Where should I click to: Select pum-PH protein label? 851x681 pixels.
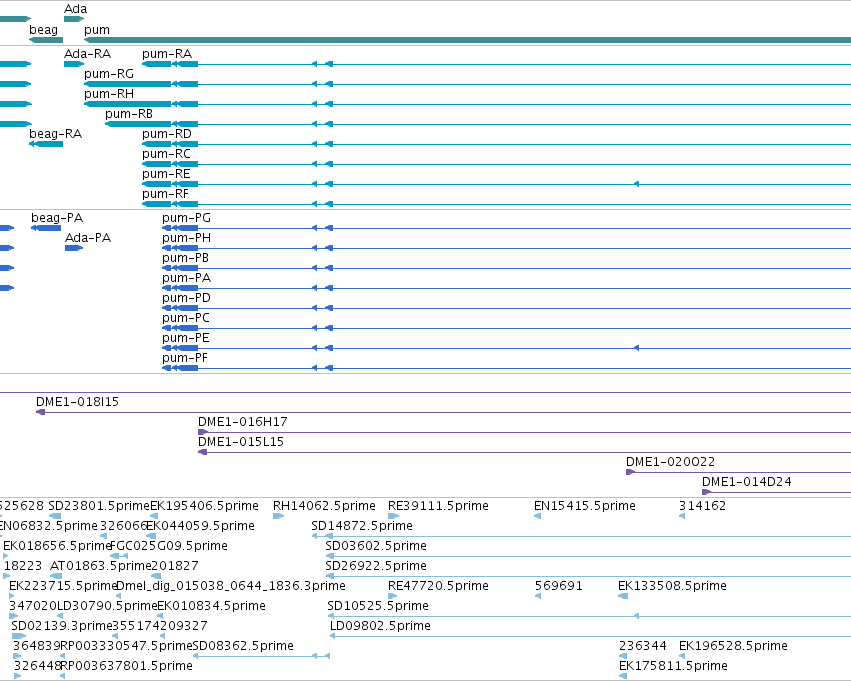coord(186,238)
